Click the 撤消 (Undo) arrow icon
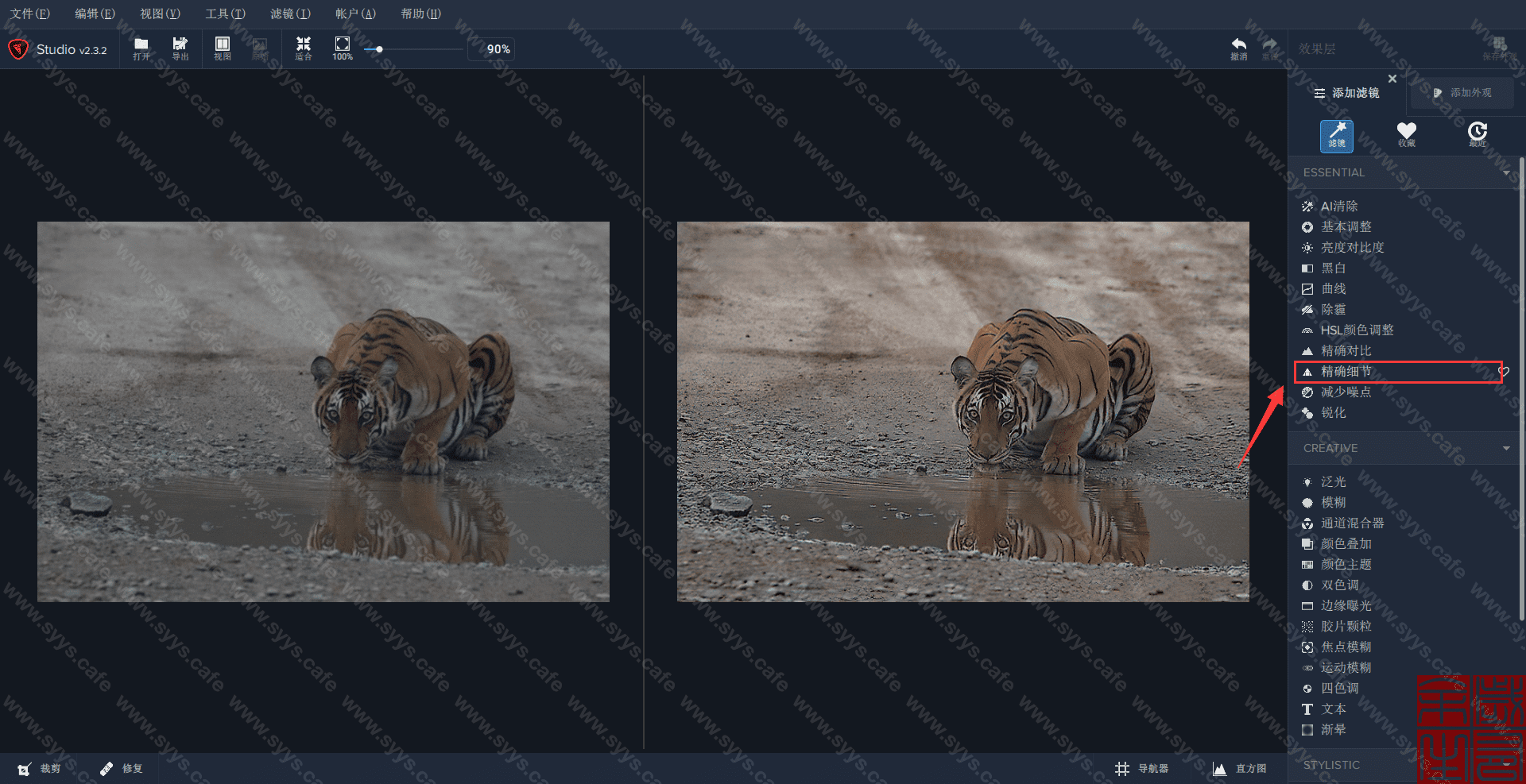Screen dimensions: 1526x784 tap(1238, 48)
